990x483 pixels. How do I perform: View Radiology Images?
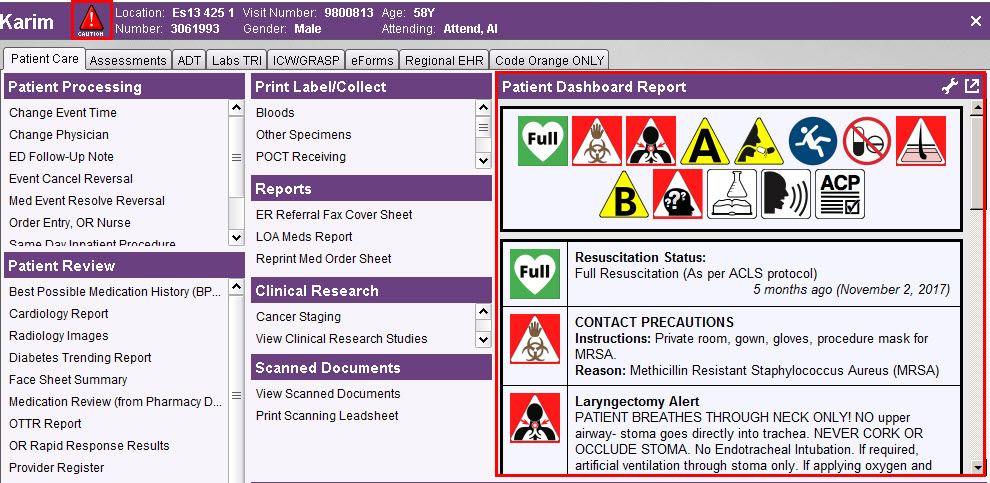59,336
